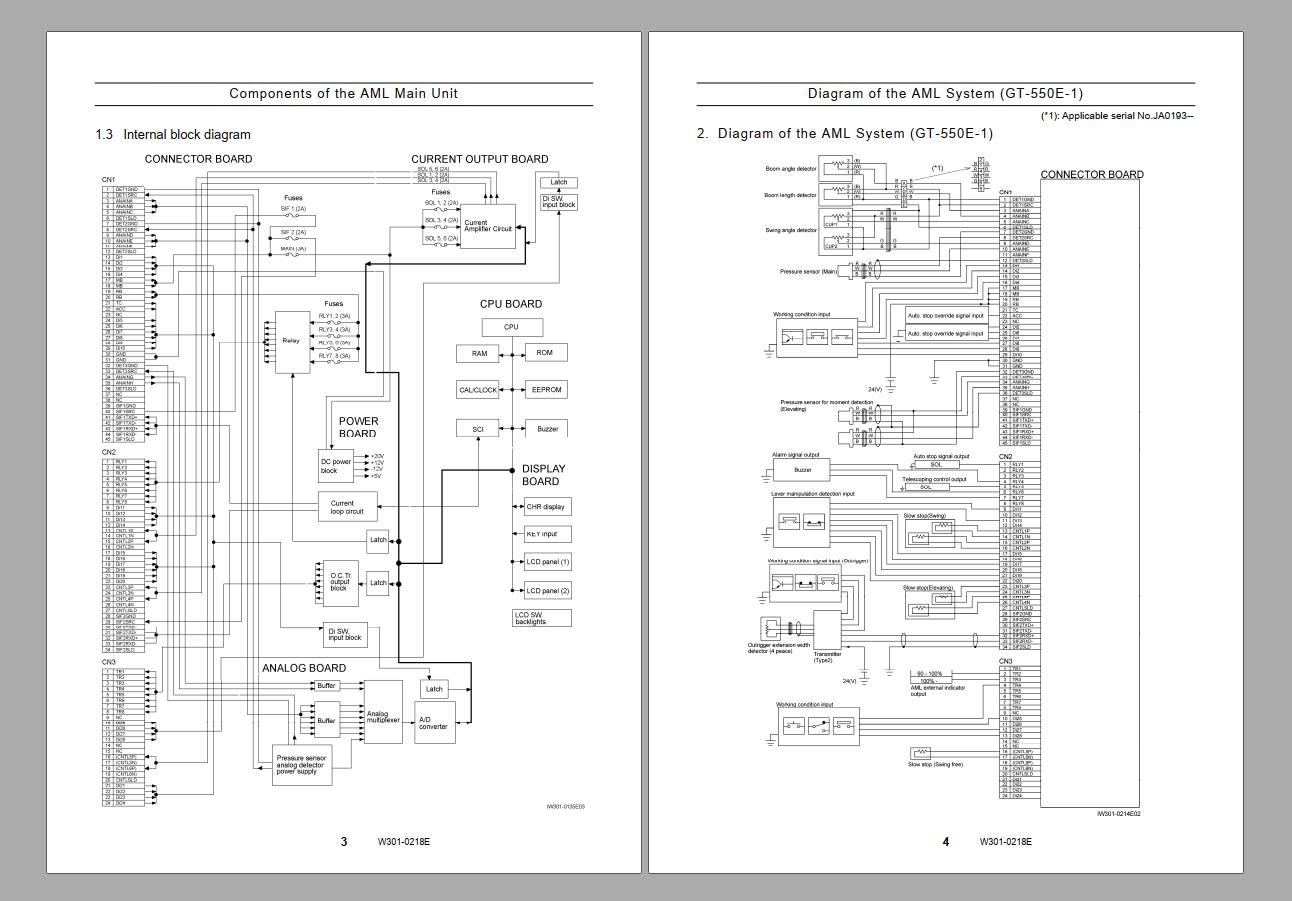Image resolution: width=1292 pixels, height=901 pixels.
Task: Click the 'A/D converter' block
Action: tap(434, 723)
